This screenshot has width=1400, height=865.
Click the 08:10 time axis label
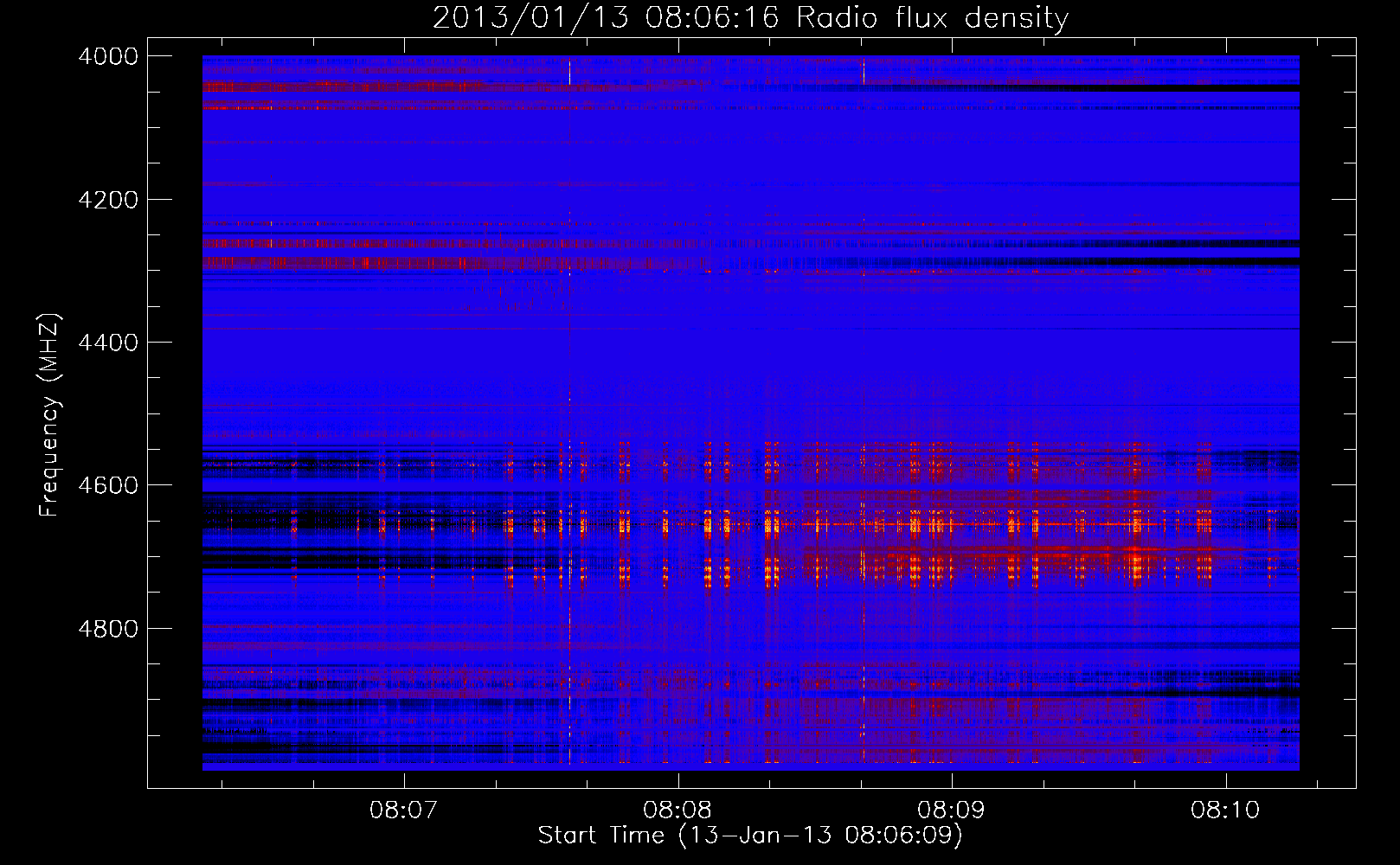pos(1225,811)
